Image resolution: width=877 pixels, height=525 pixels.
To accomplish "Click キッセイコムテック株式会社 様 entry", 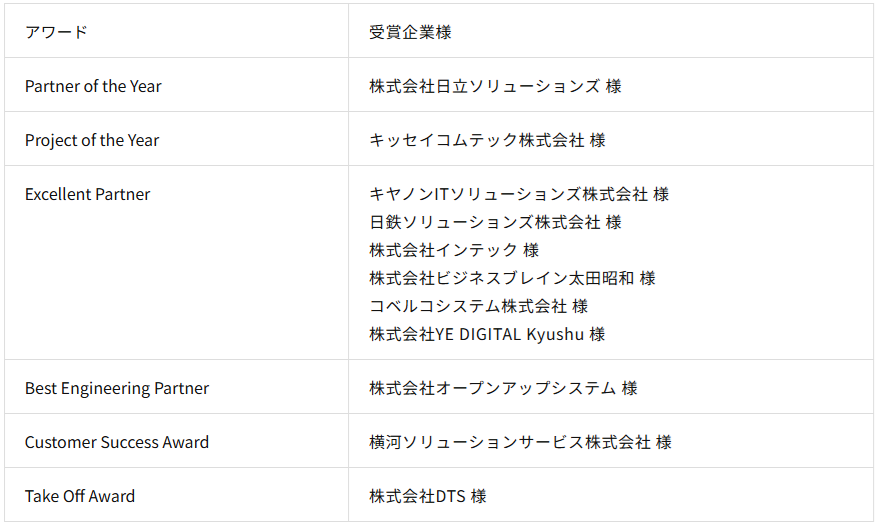I will click(x=487, y=140).
